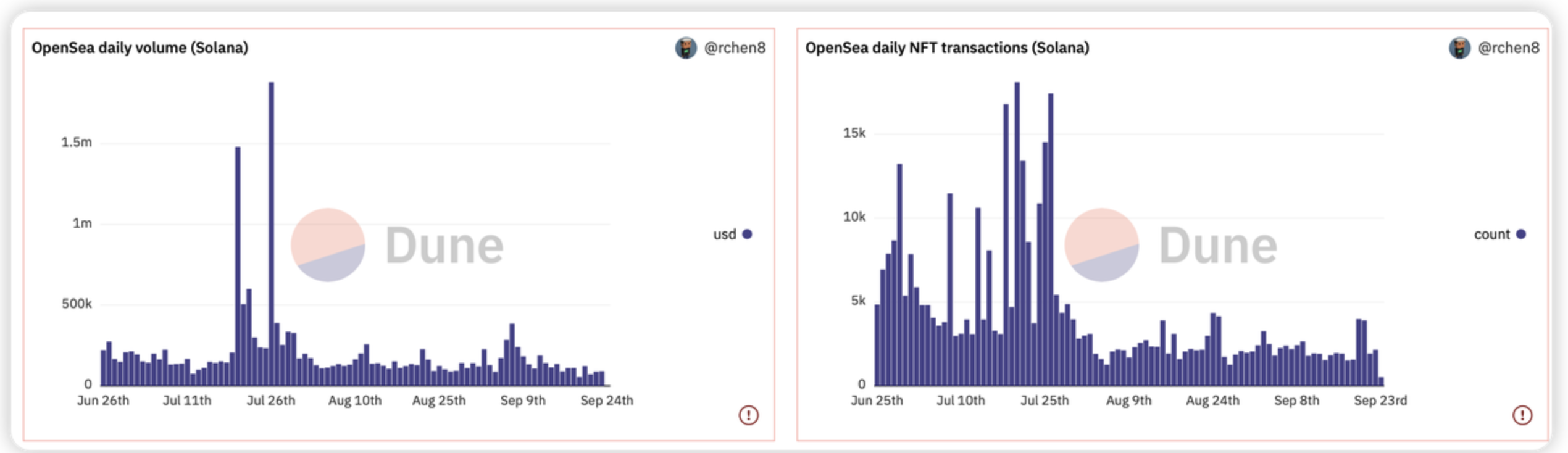The width and height of the screenshot is (1568, 453).
Task: Click Aug 24th axis label on transactions chart
Action: tap(1212, 401)
